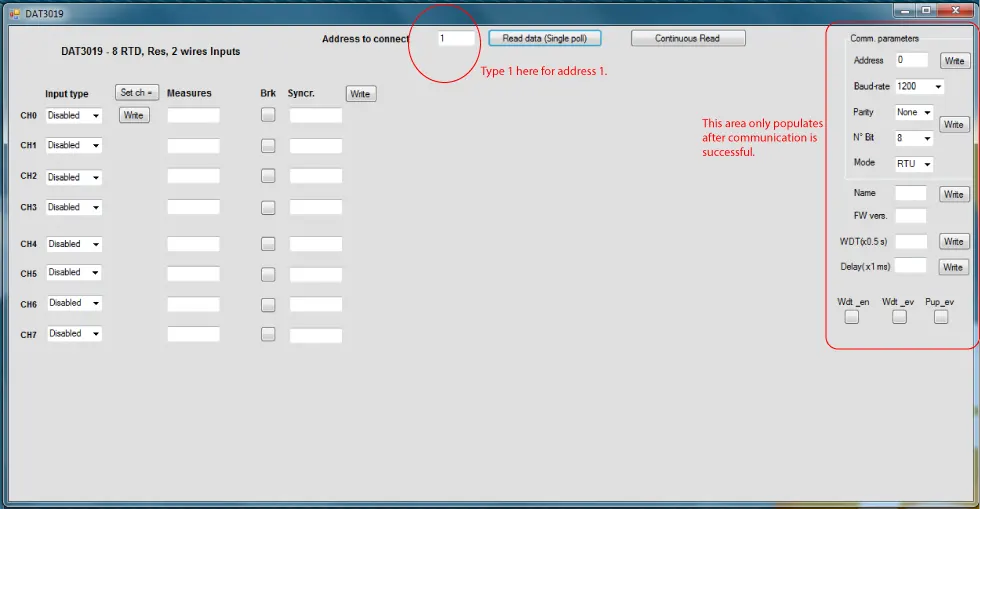Click Write next to Delay(x1 ms)
Image resolution: width=1000 pixels, height=600 pixels.
coord(953,267)
